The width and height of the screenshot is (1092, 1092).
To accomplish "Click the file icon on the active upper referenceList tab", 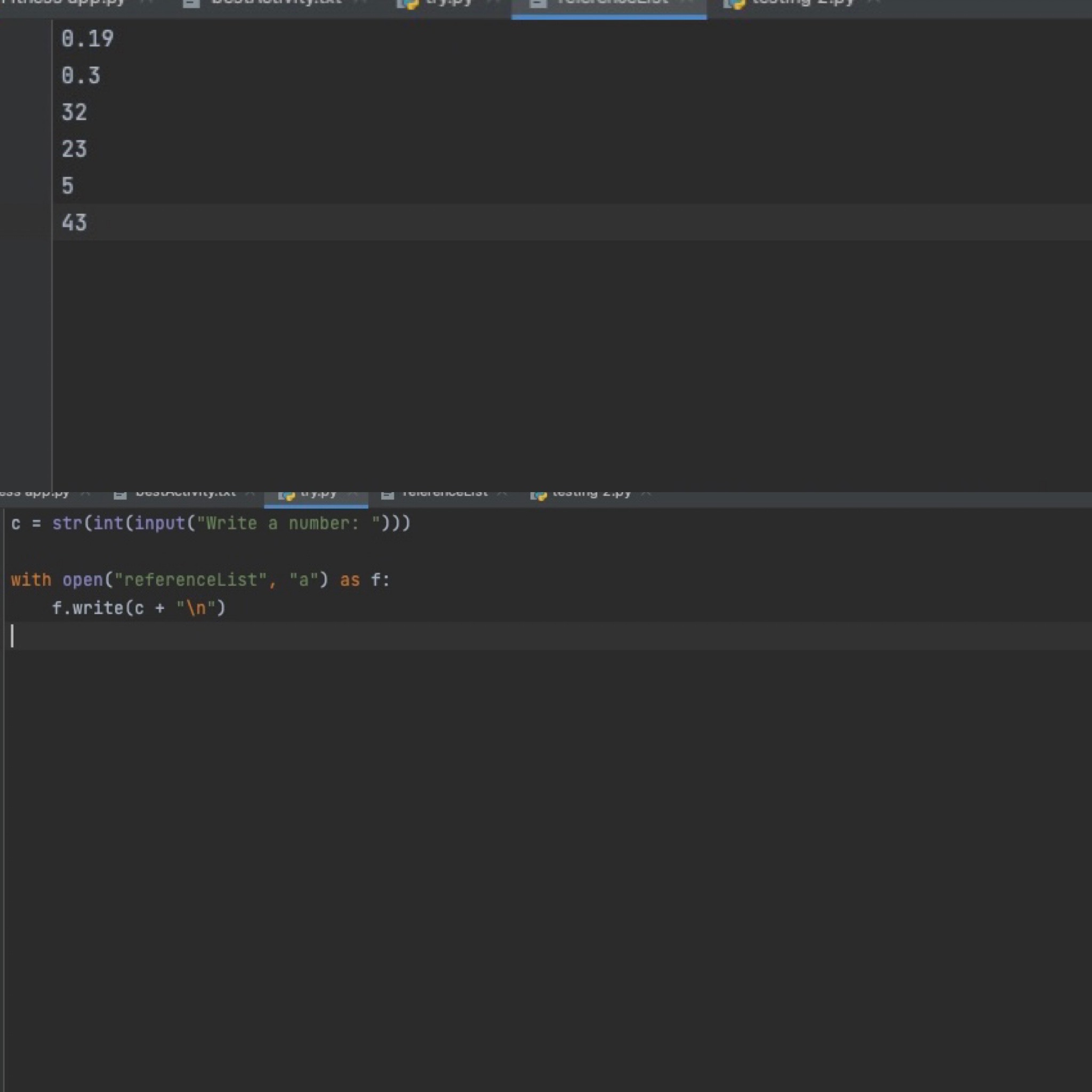I will 537,3.
